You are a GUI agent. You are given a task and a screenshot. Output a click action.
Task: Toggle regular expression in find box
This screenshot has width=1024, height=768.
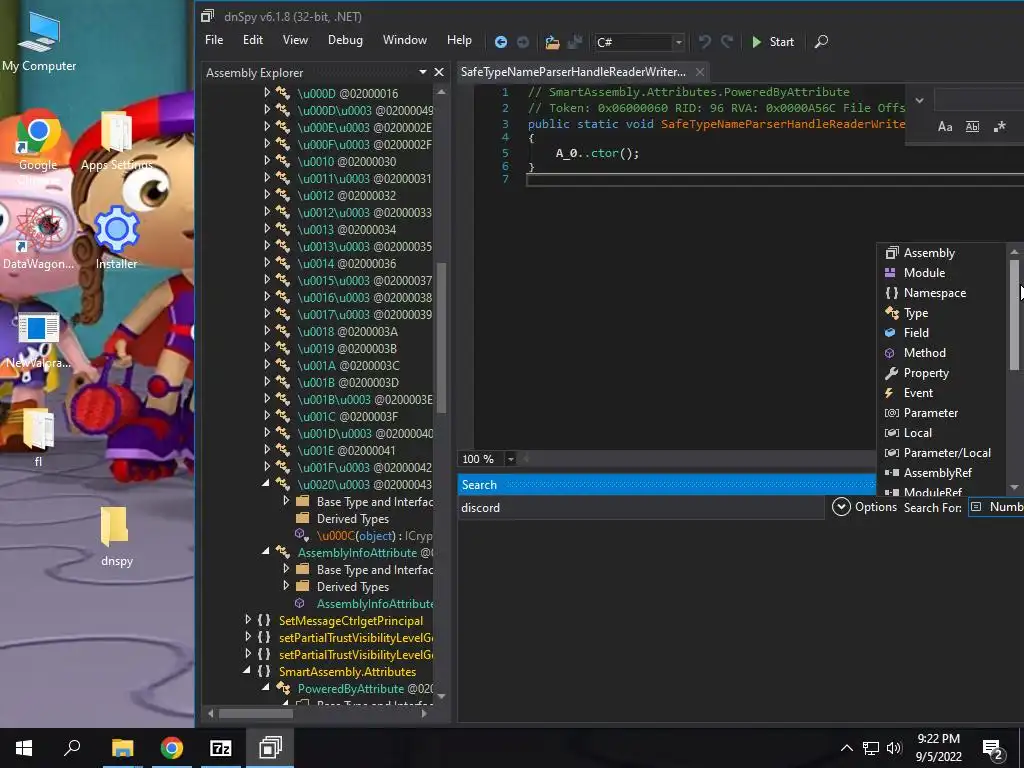tap(1000, 127)
